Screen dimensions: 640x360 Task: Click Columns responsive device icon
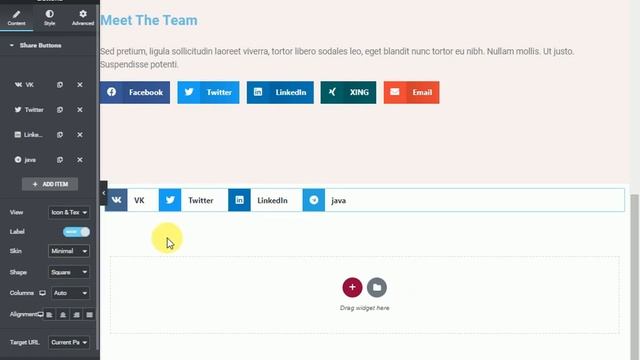tap(42, 293)
